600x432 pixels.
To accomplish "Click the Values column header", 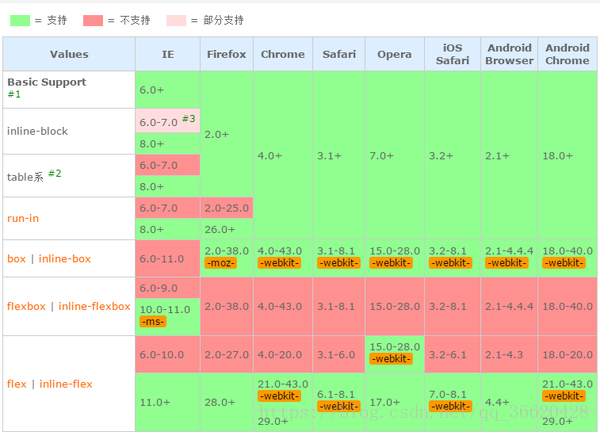I will point(69,54).
